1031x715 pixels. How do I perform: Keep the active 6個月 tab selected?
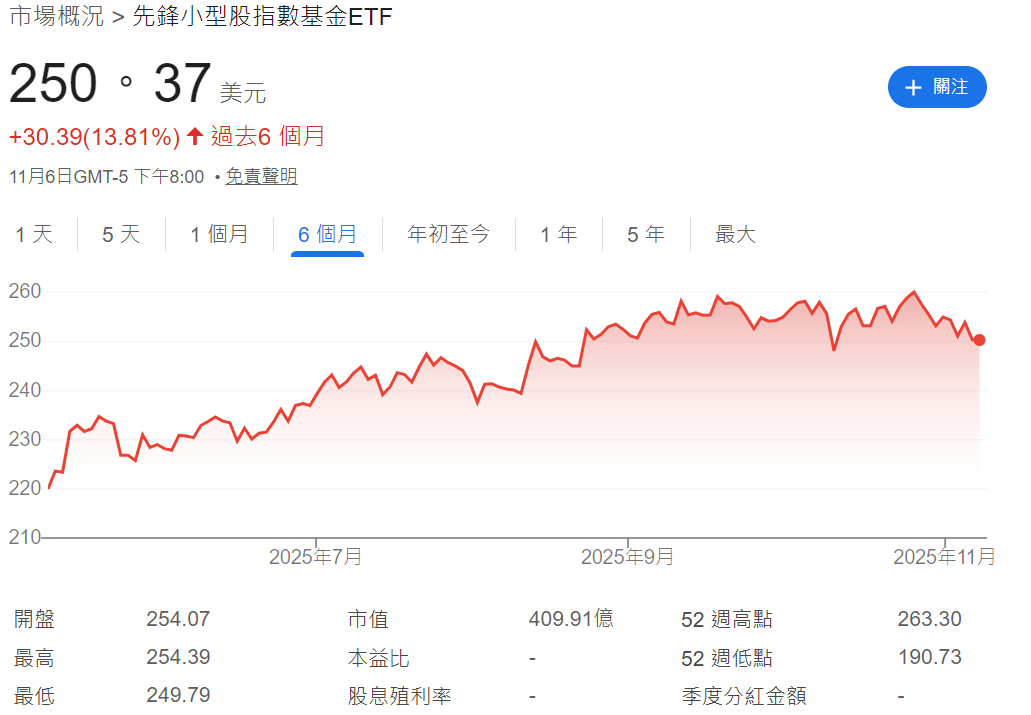325,234
